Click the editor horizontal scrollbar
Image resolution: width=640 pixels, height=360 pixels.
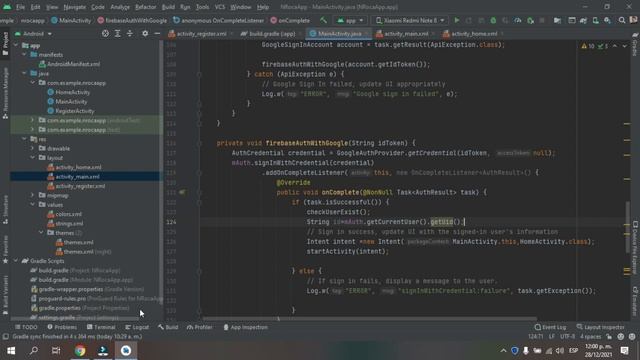tap(369, 318)
